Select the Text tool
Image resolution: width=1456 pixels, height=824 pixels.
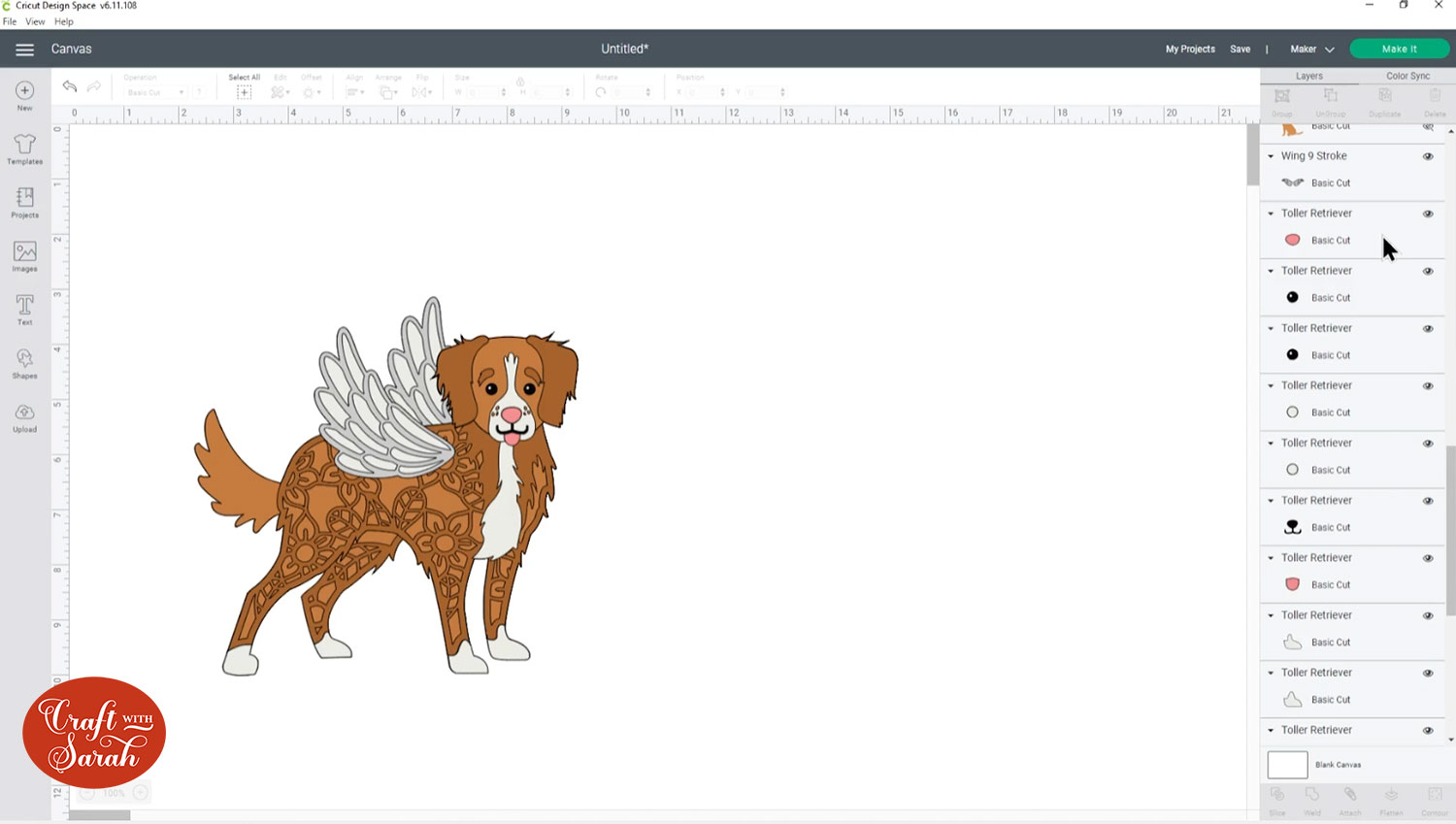click(25, 309)
